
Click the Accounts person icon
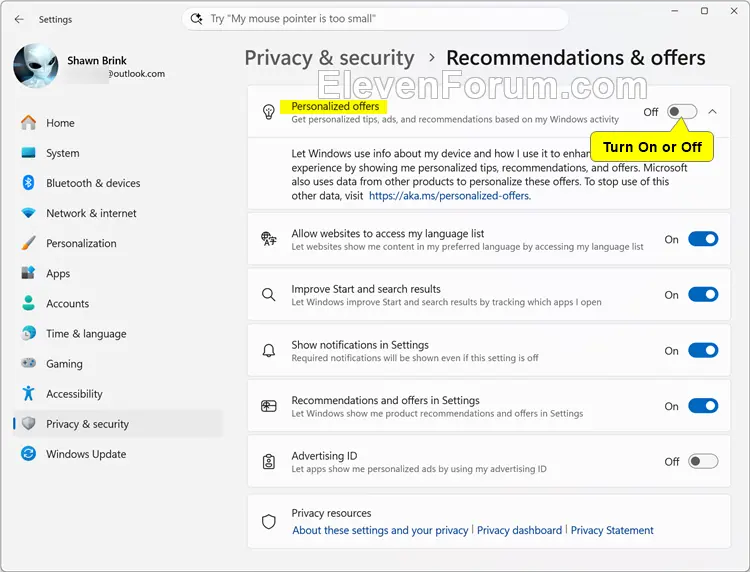click(x=28, y=303)
